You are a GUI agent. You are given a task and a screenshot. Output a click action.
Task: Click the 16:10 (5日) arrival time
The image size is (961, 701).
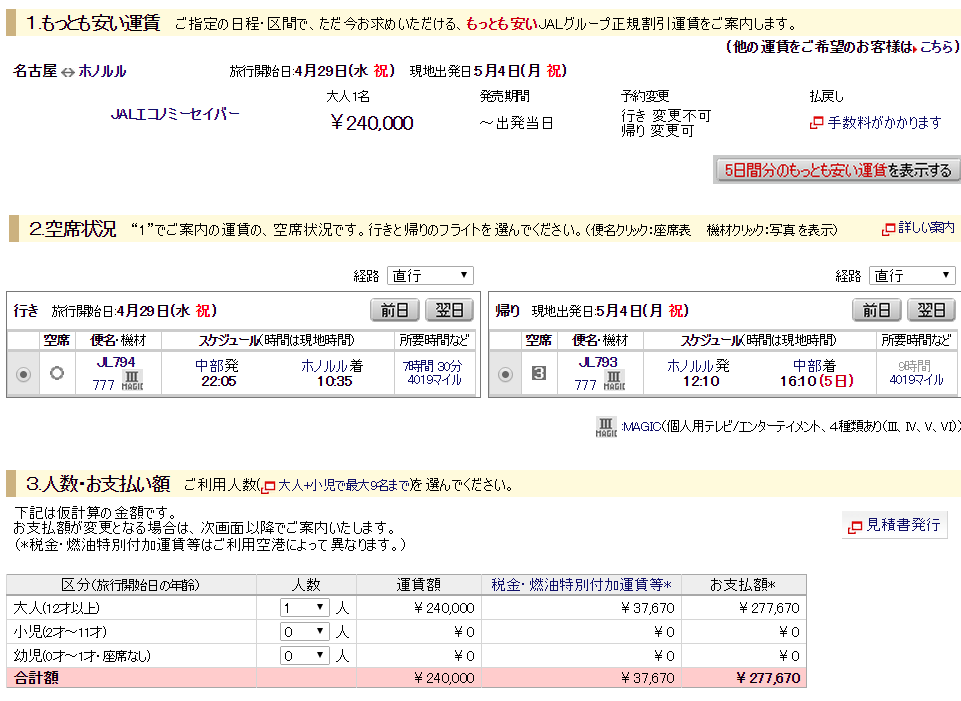click(817, 381)
